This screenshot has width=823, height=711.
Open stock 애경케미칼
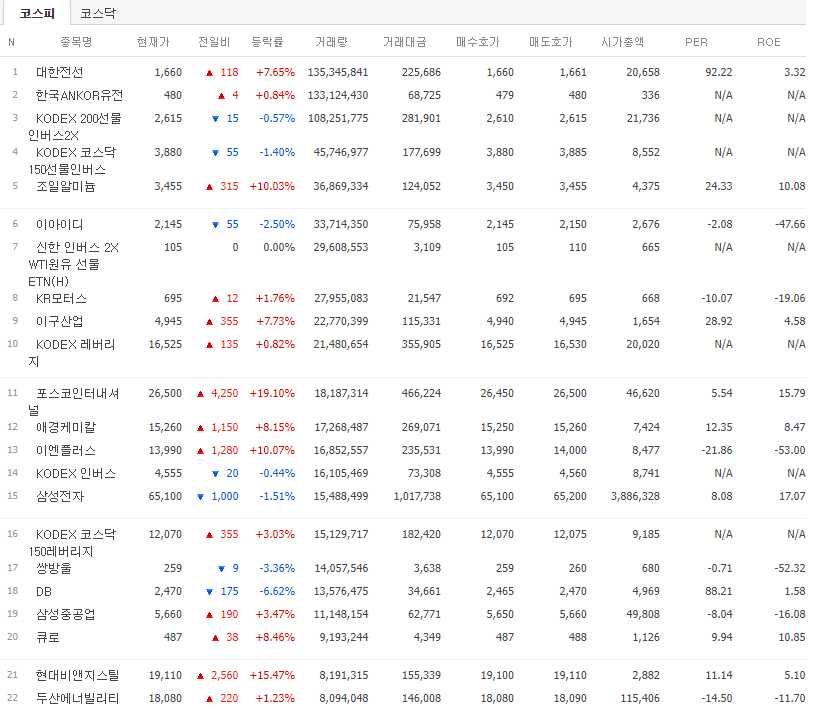[x=66, y=428]
